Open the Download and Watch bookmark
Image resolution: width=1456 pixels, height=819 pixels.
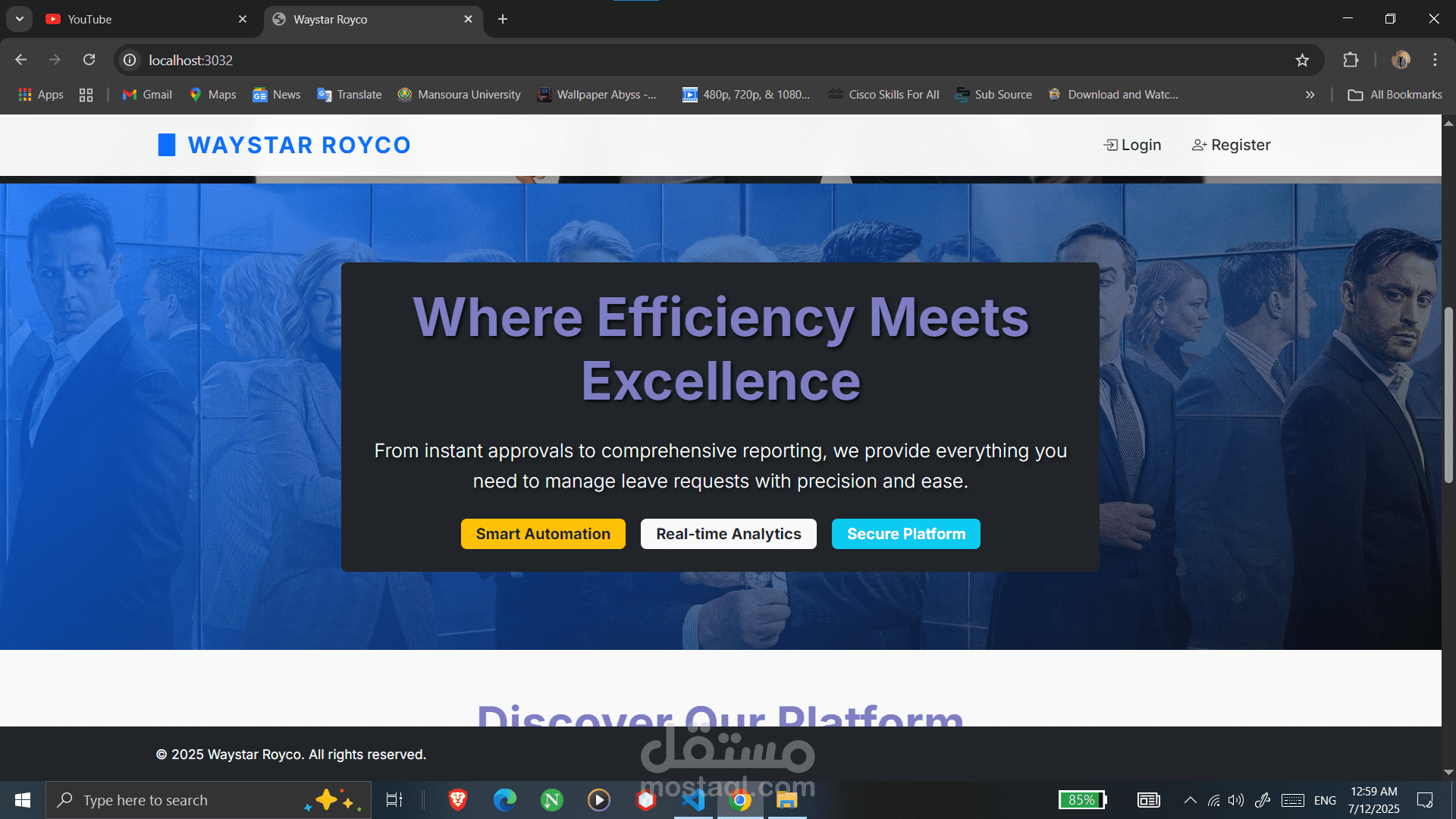click(x=1113, y=95)
